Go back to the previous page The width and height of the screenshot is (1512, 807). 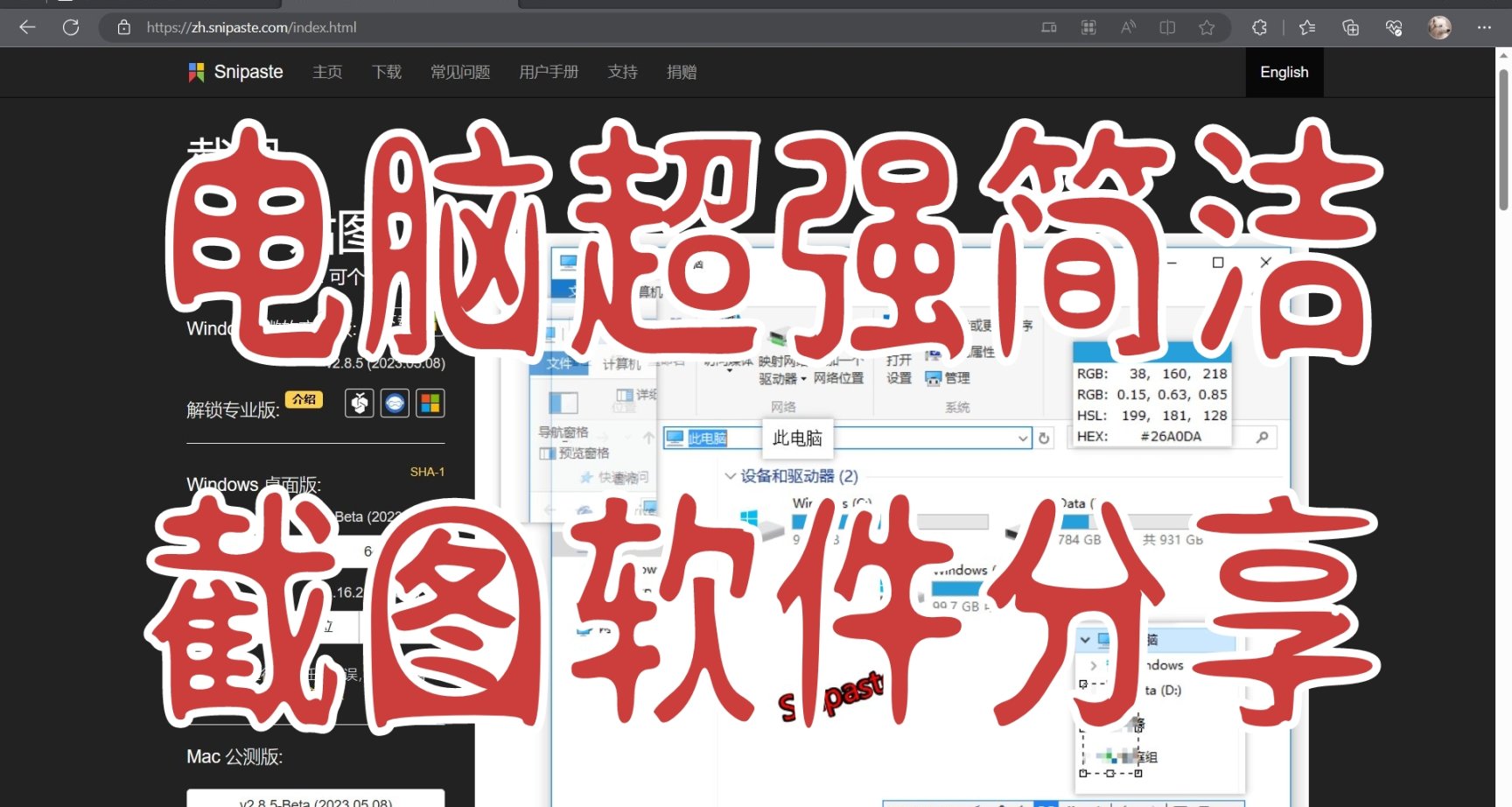tap(27, 27)
